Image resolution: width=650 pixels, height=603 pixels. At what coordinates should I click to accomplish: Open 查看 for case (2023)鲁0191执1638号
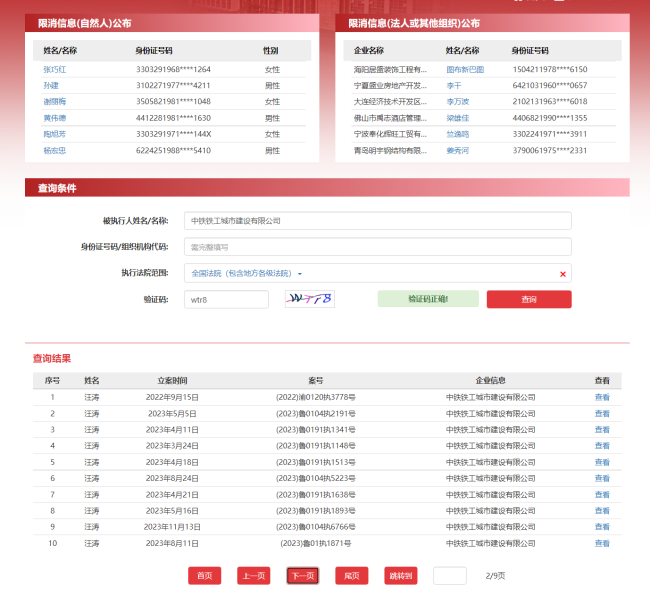(x=602, y=494)
